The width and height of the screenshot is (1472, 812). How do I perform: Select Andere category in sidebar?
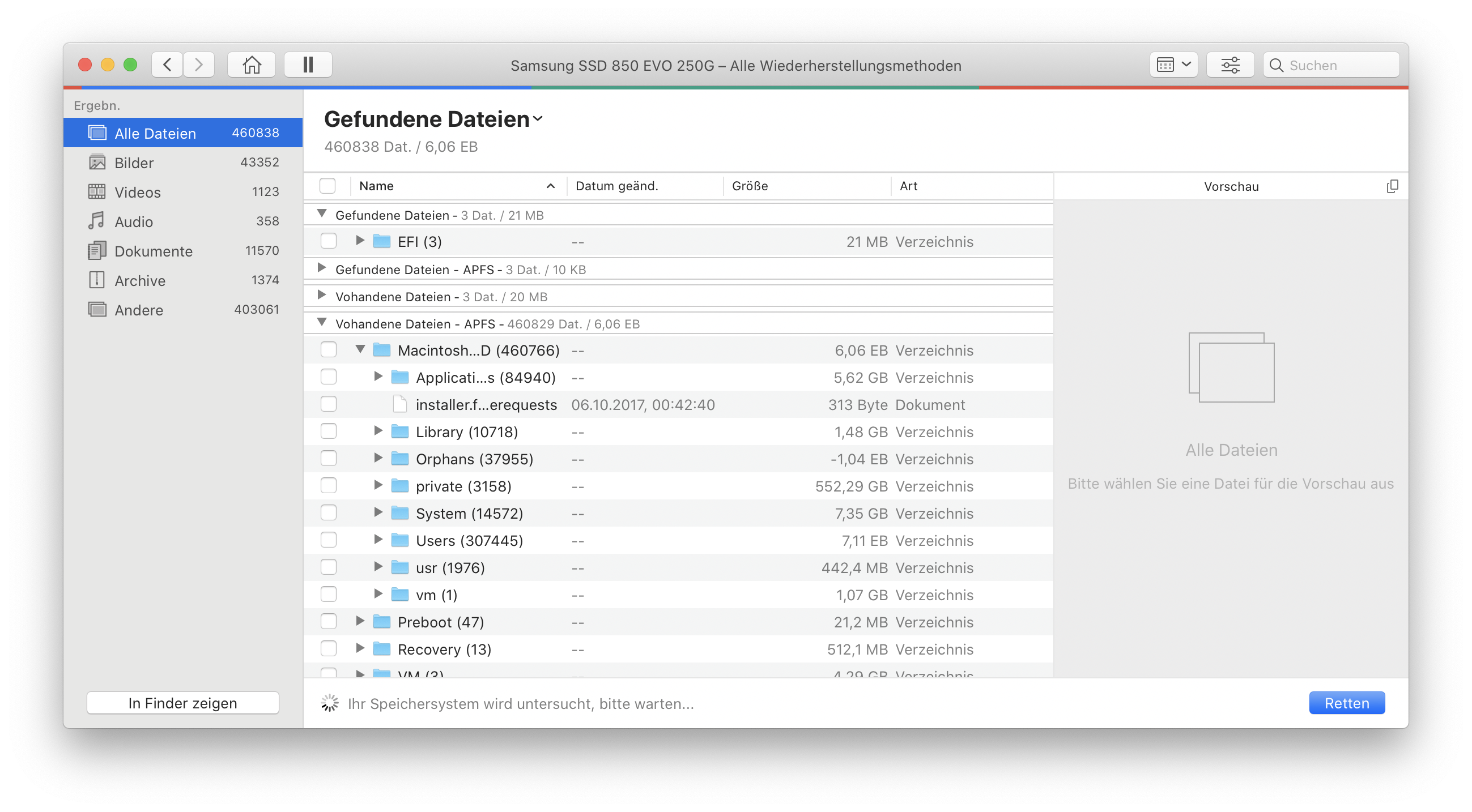pyautogui.click(x=183, y=310)
